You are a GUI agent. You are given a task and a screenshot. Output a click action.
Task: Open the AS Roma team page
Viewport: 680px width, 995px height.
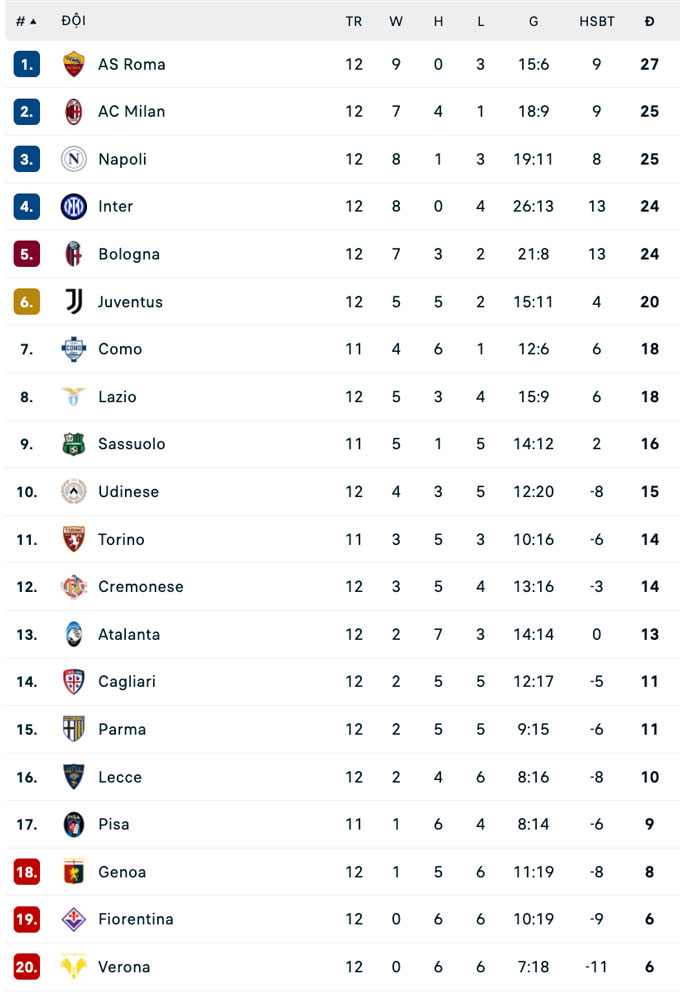(x=129, y=64)
